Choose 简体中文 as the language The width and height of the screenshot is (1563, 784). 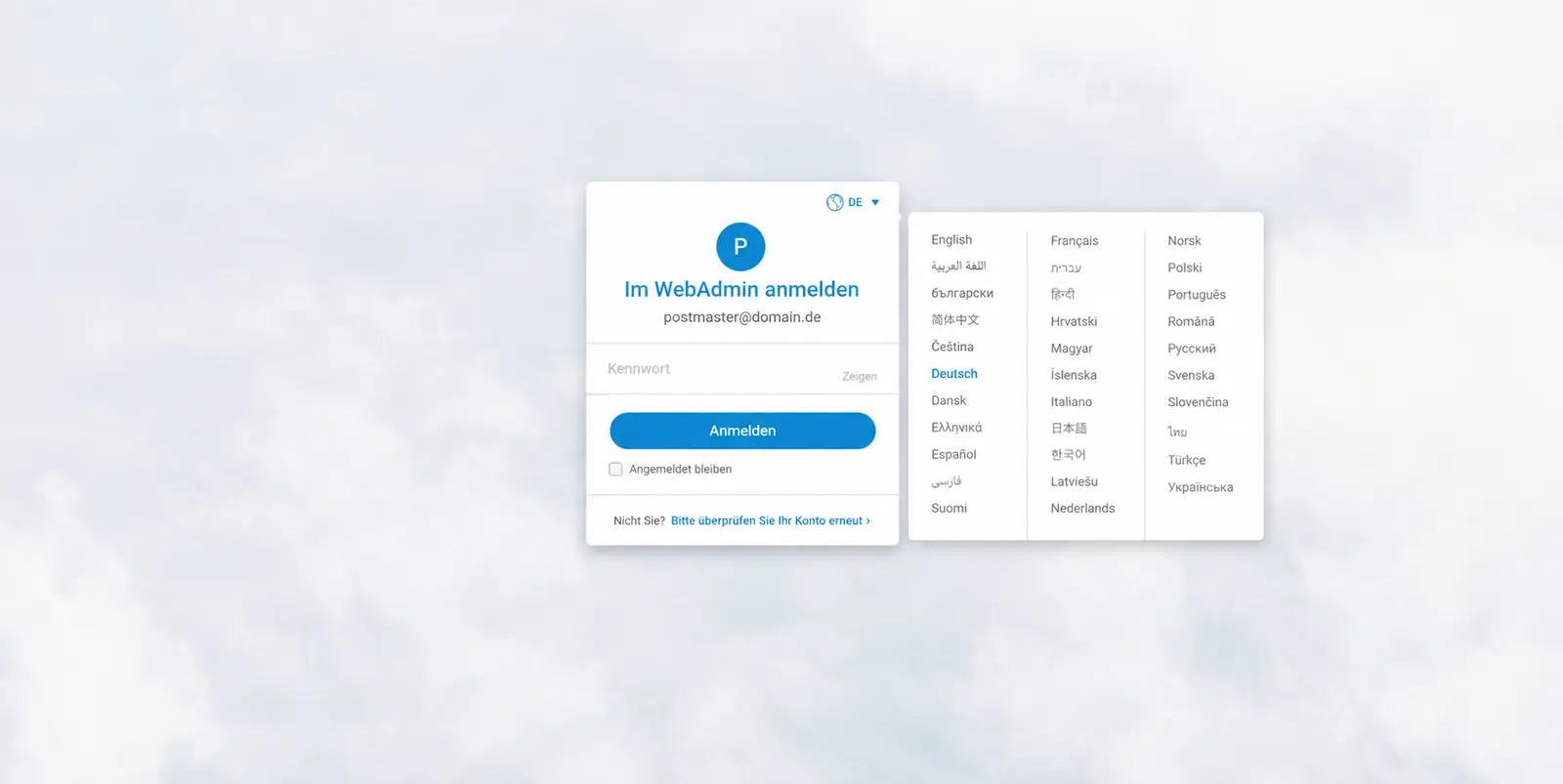click(955, 320)
